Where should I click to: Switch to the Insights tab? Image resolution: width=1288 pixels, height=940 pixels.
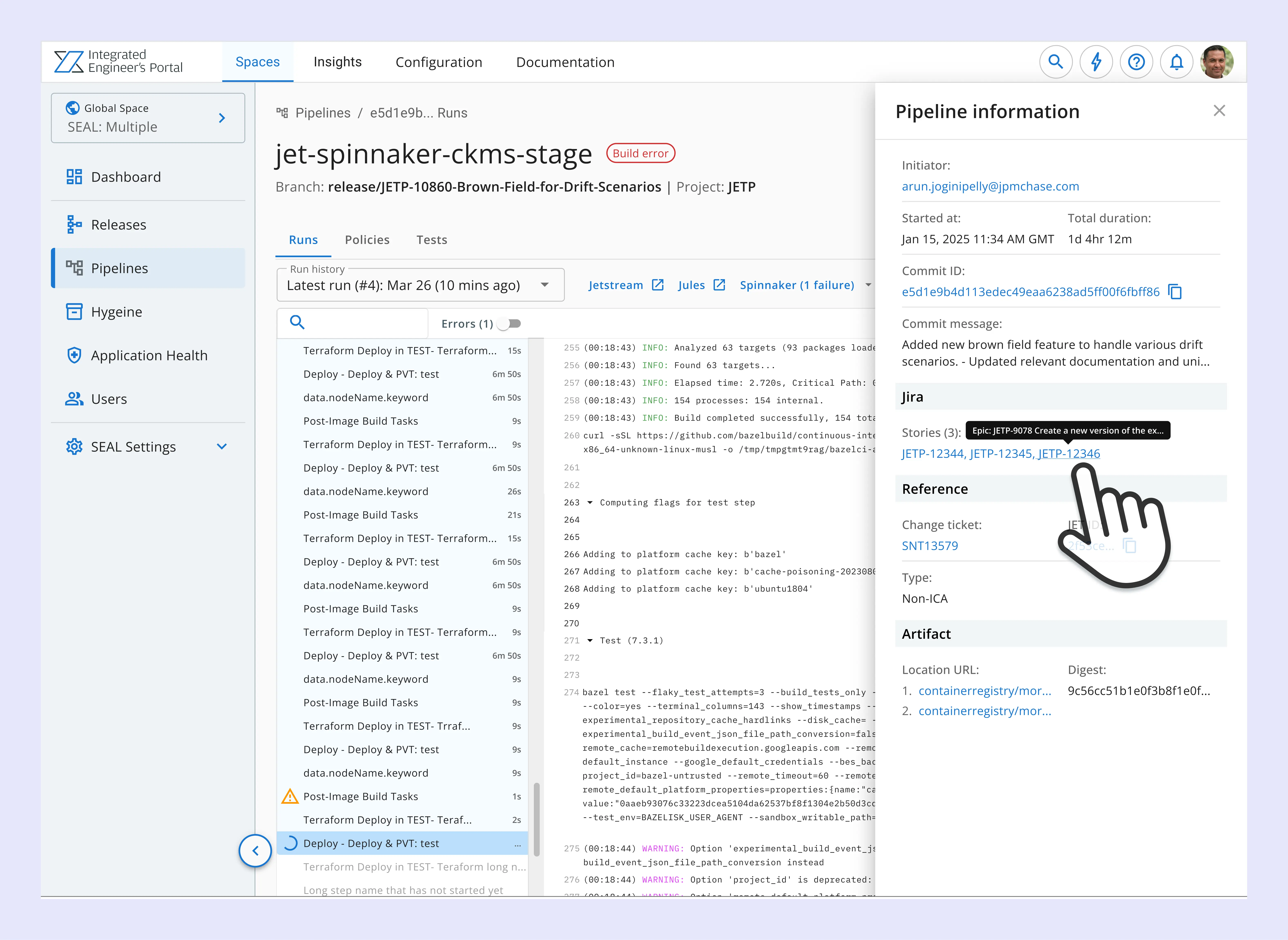coord(338,62)
